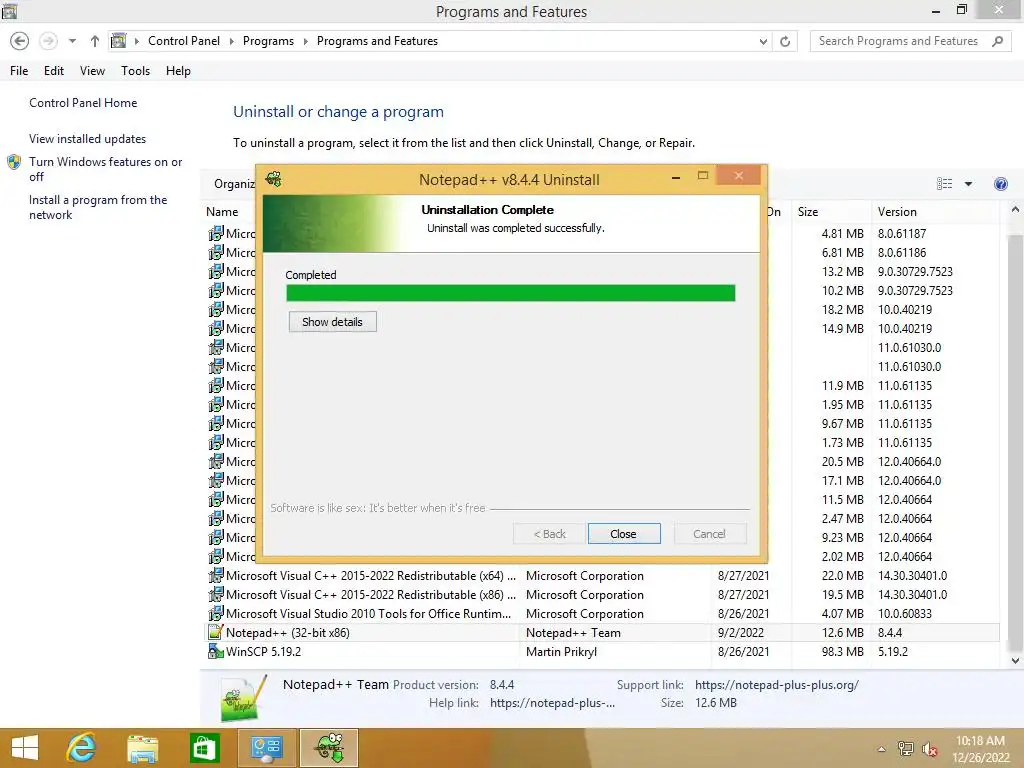Select Microsoft Visual C++ 2015-2022 Redistributable (x64)

[x=602, y=575]
